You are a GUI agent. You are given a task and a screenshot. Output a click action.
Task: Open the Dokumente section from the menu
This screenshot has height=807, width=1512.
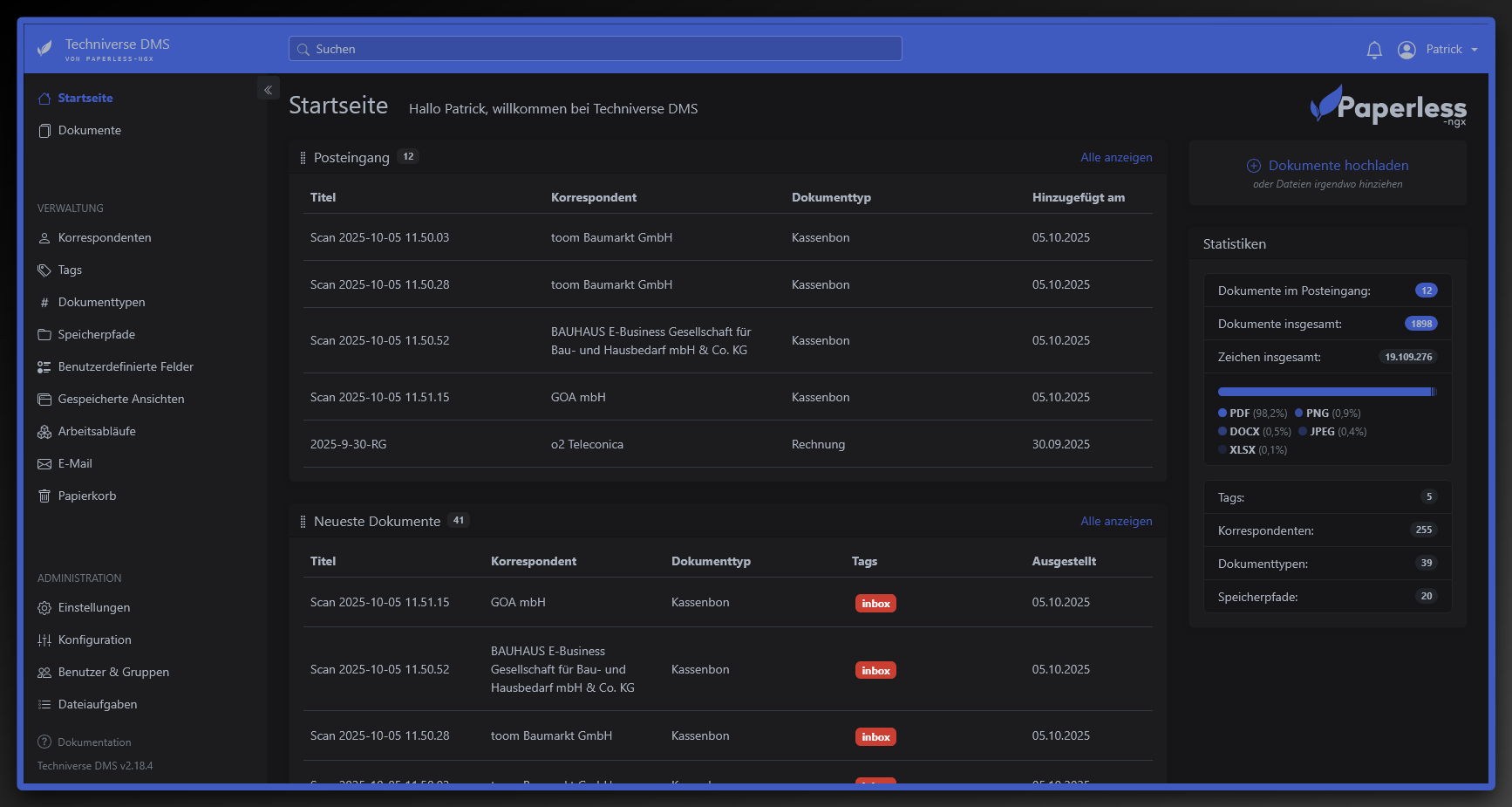click(89, 130)
